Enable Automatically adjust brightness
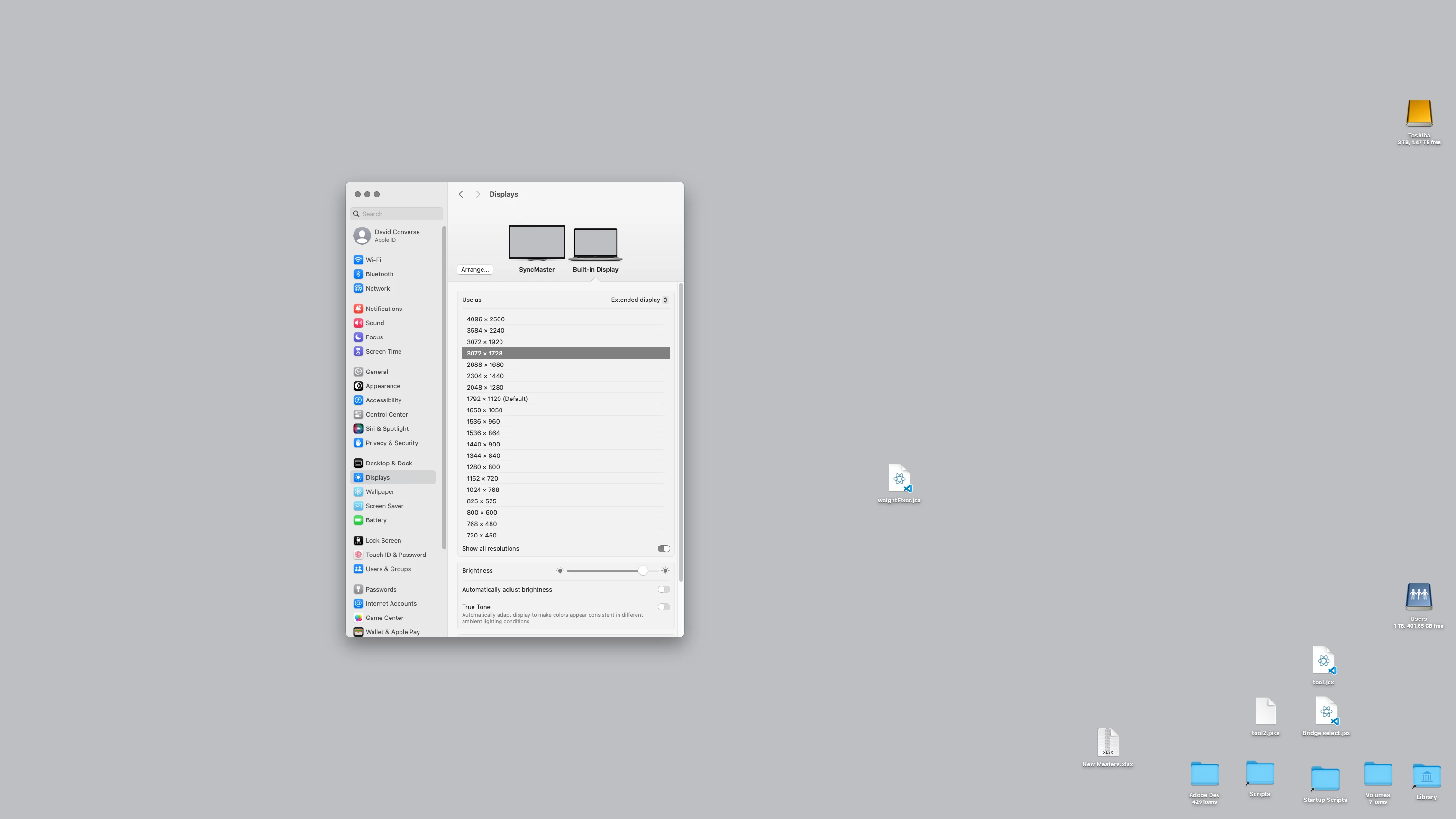Viewport: 1456px width, 819px height. tap(664, 589)
